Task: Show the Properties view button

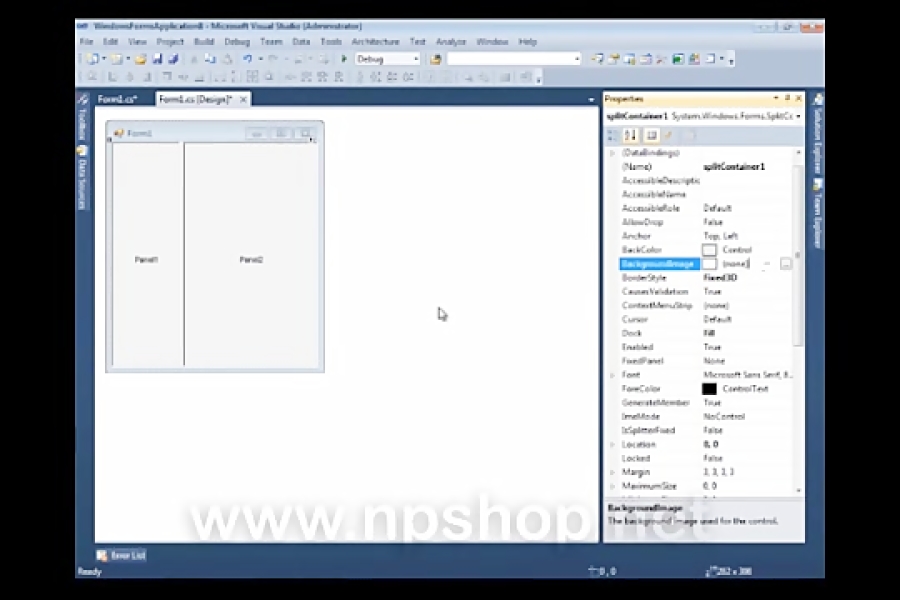Action: coord(651,135)
